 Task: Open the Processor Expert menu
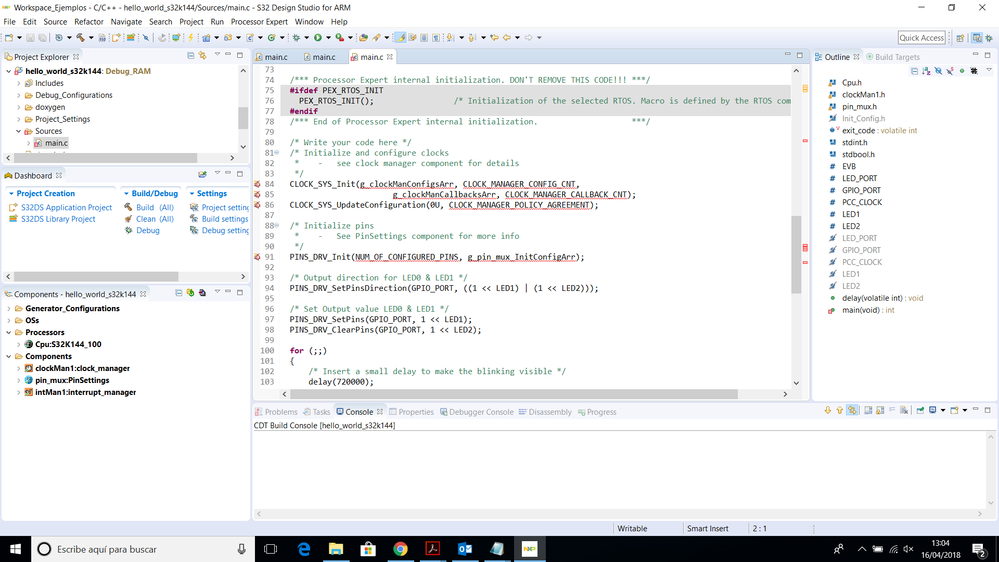tap(259, 22)
